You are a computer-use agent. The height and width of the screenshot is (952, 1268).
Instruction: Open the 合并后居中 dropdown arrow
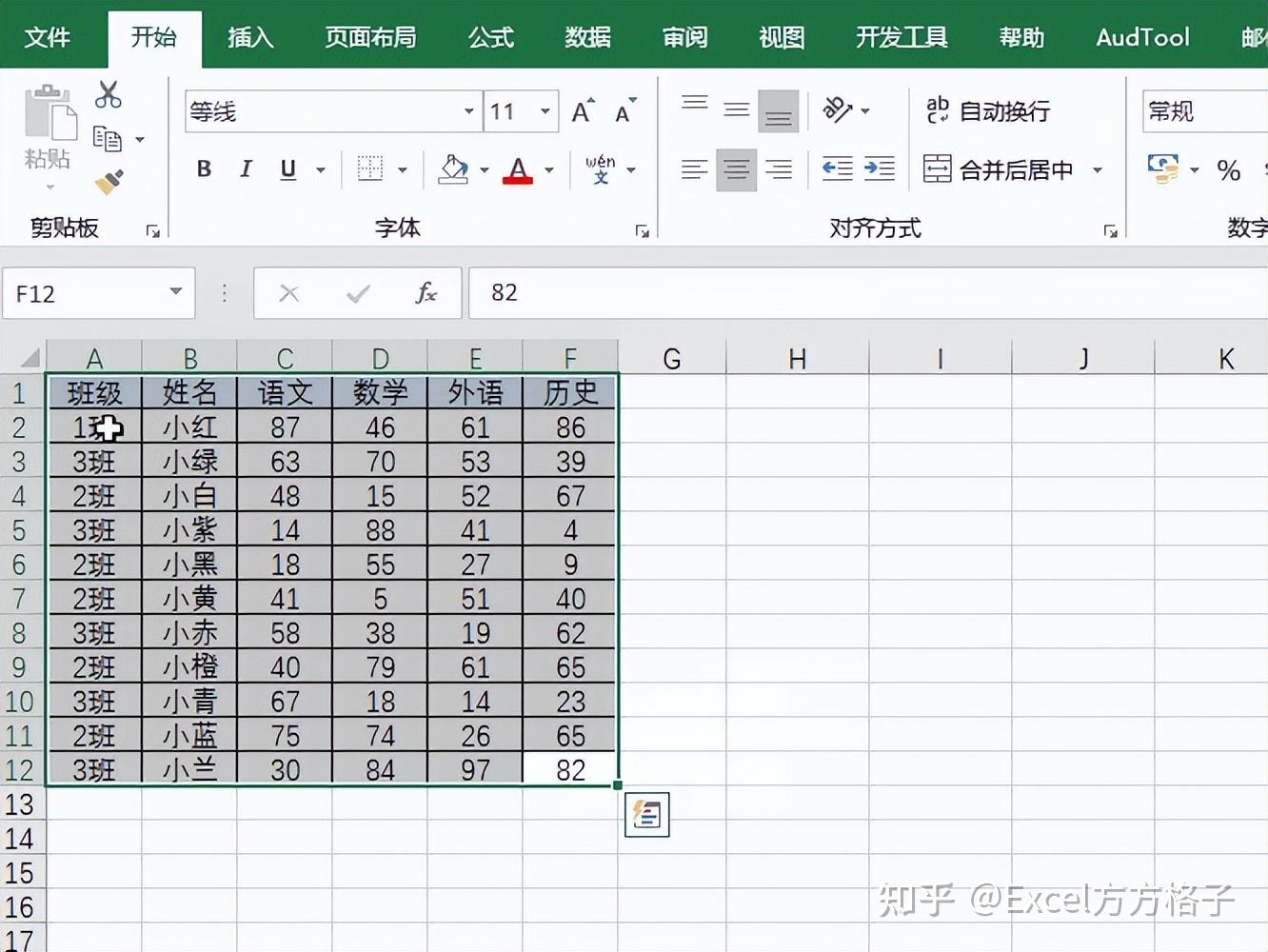coord(1097,169)
